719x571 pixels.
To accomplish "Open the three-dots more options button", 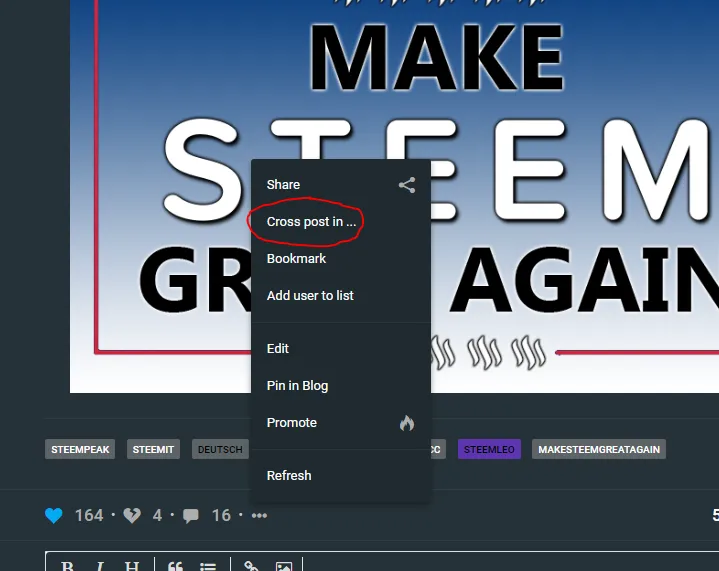I will pyautogui.click(x=259, y=516).
